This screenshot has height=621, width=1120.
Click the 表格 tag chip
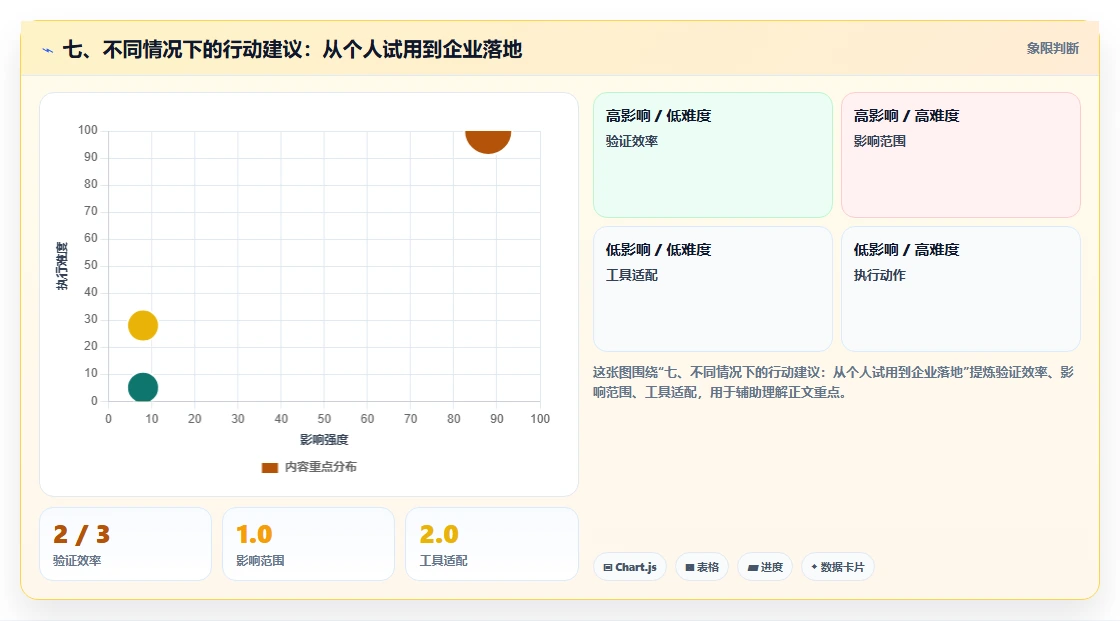pos(702,567)
